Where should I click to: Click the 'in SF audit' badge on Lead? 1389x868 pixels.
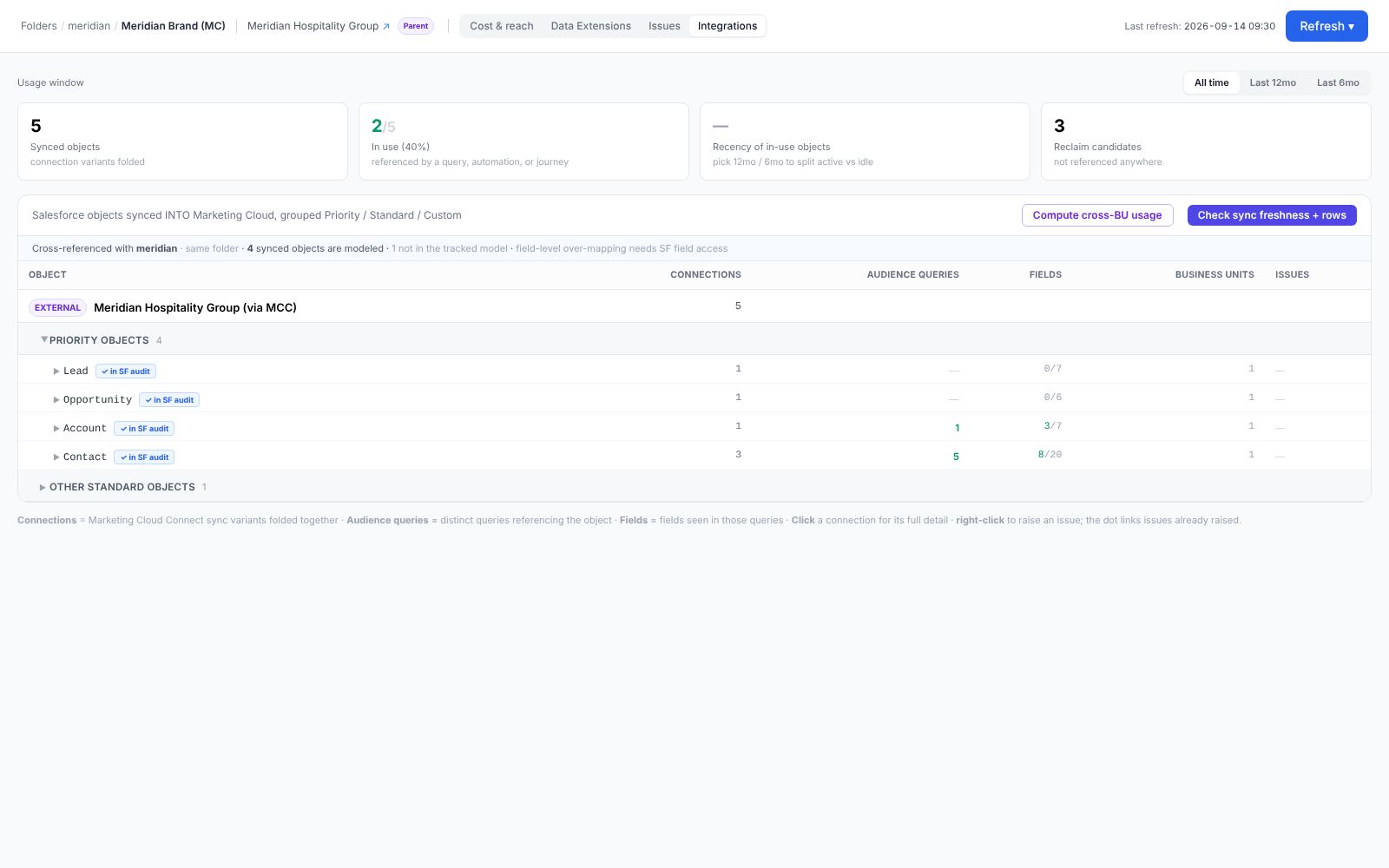click(x=126, y=372)
